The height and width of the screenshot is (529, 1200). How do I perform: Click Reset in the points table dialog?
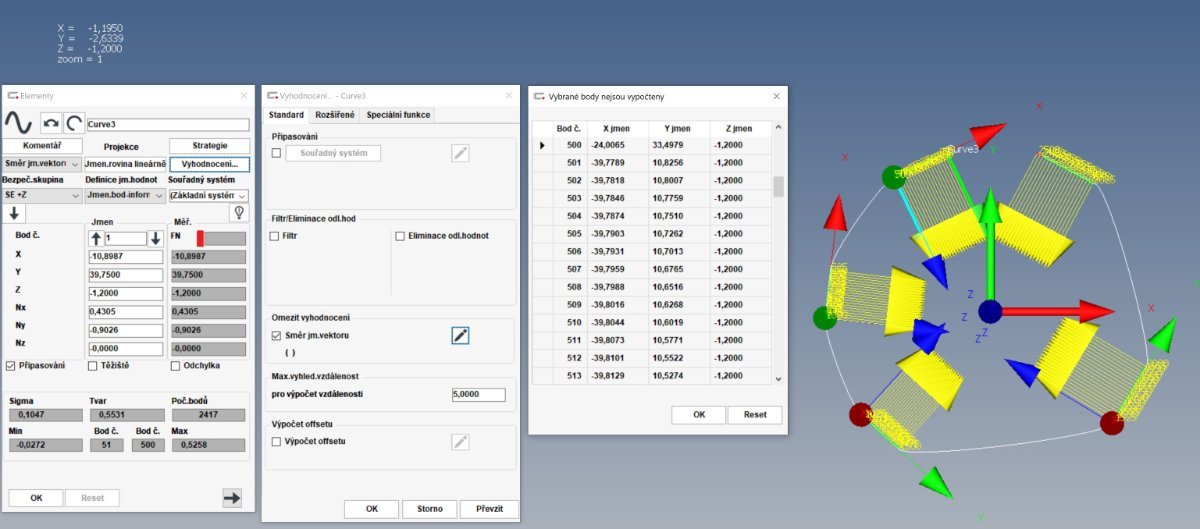click(x=754, y=415)
